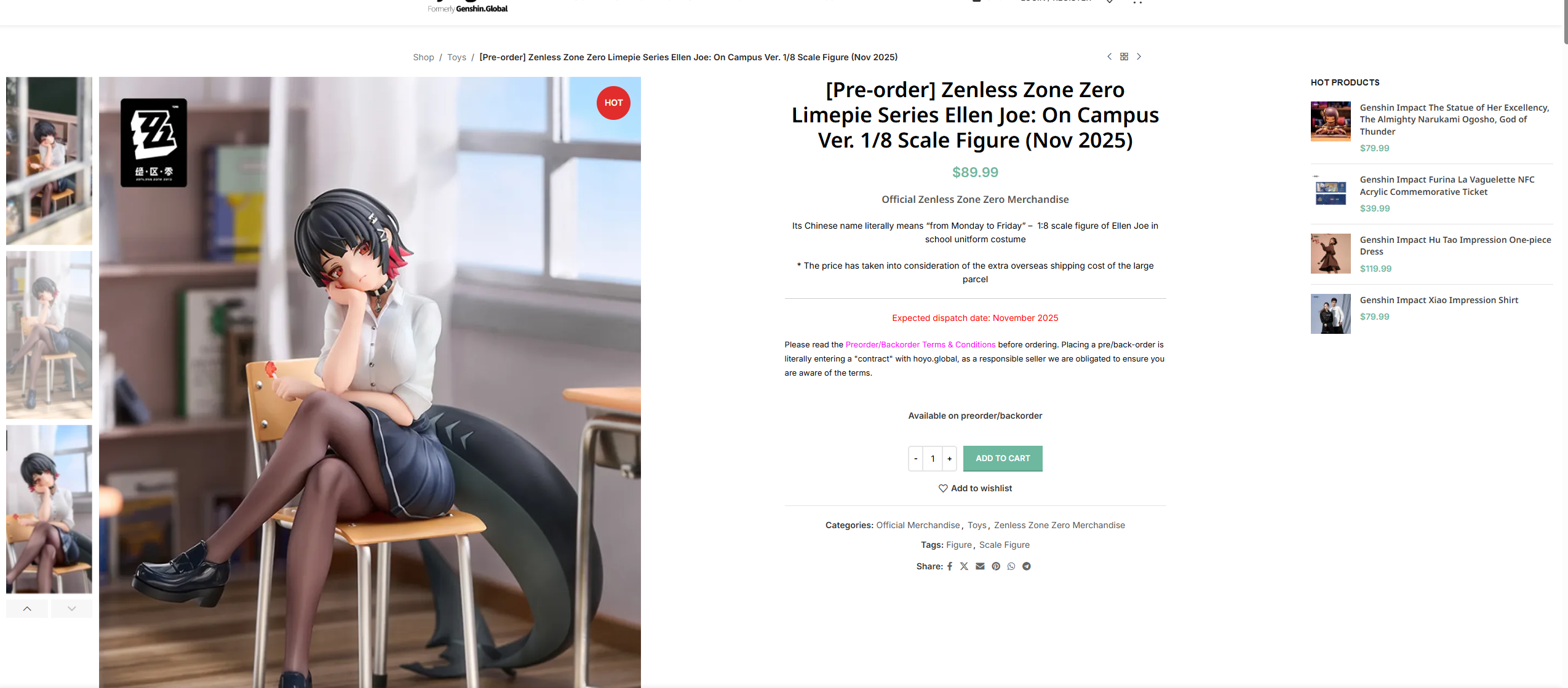Go to previous product arrow
The height and width of the screenshot is (688, 1568).
[x=1109, y=57]
